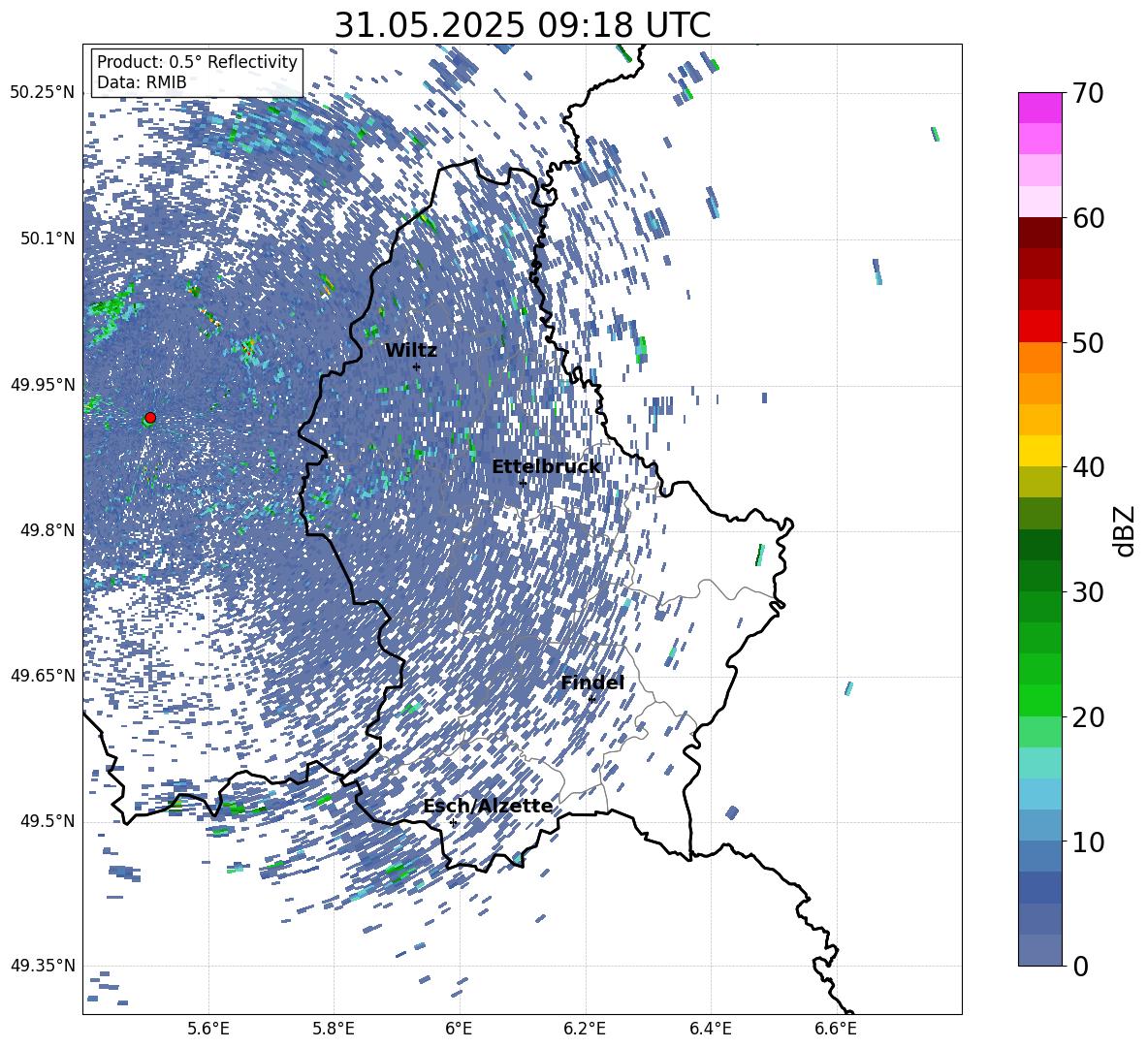
Task: Click the 6.6°E longitude label
Action: tap(836, 1029)
